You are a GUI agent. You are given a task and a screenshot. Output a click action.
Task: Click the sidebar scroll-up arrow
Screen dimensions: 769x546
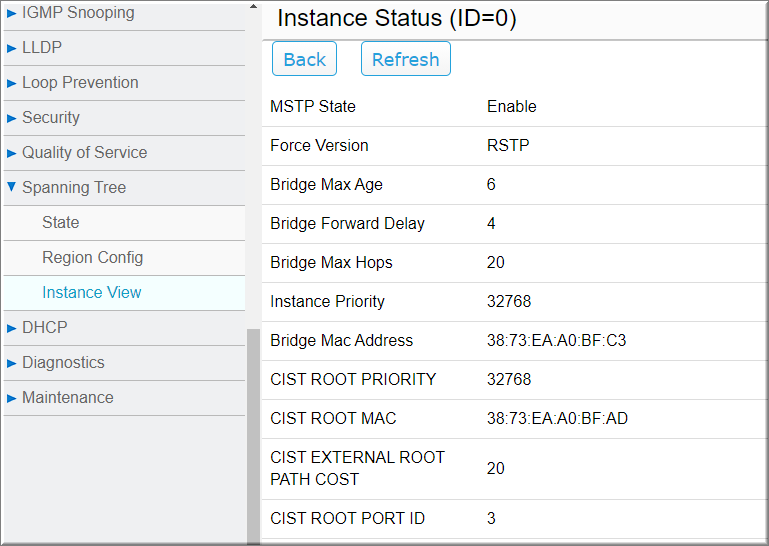point(253,6)
